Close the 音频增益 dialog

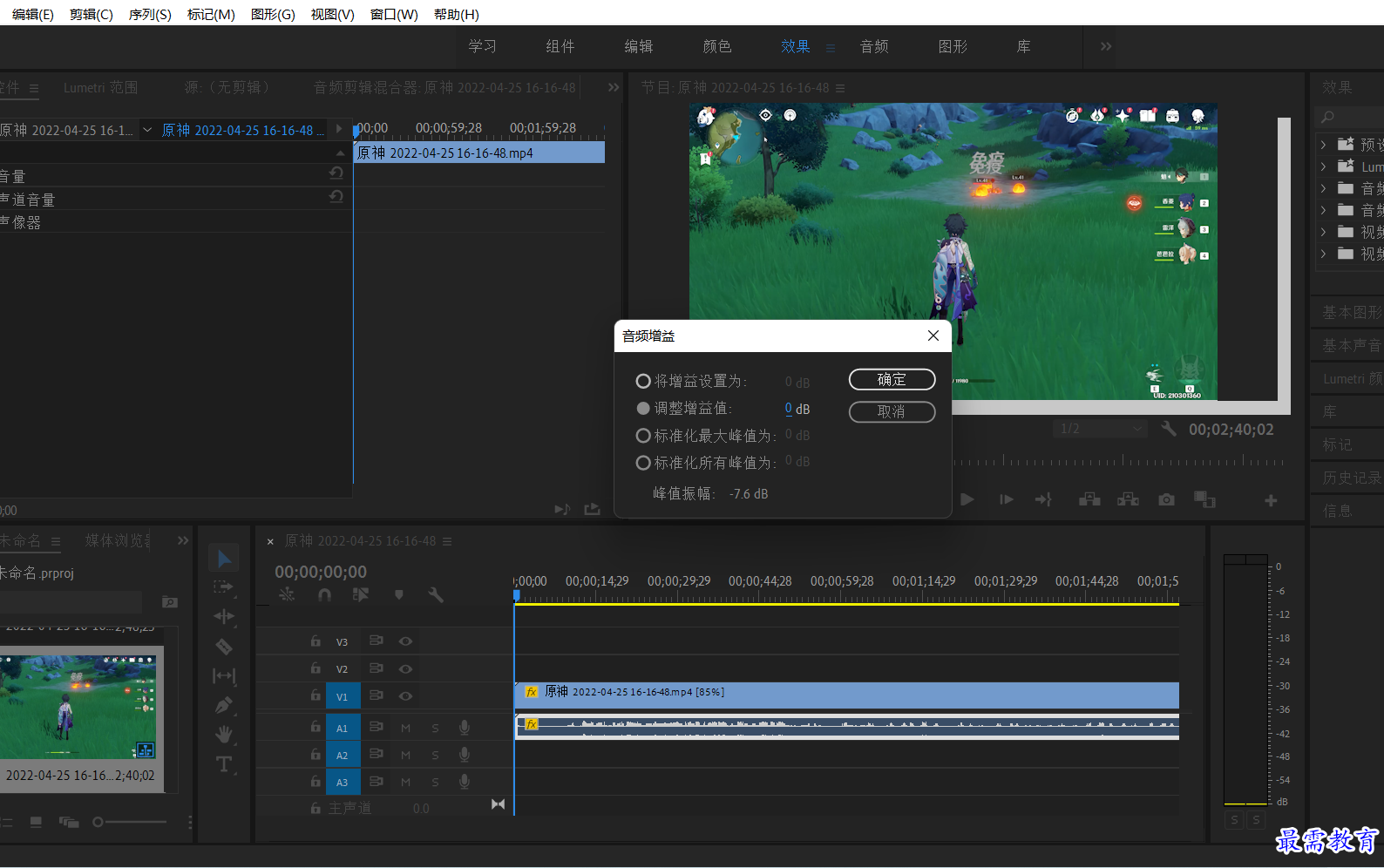click(x=933, y=336)
